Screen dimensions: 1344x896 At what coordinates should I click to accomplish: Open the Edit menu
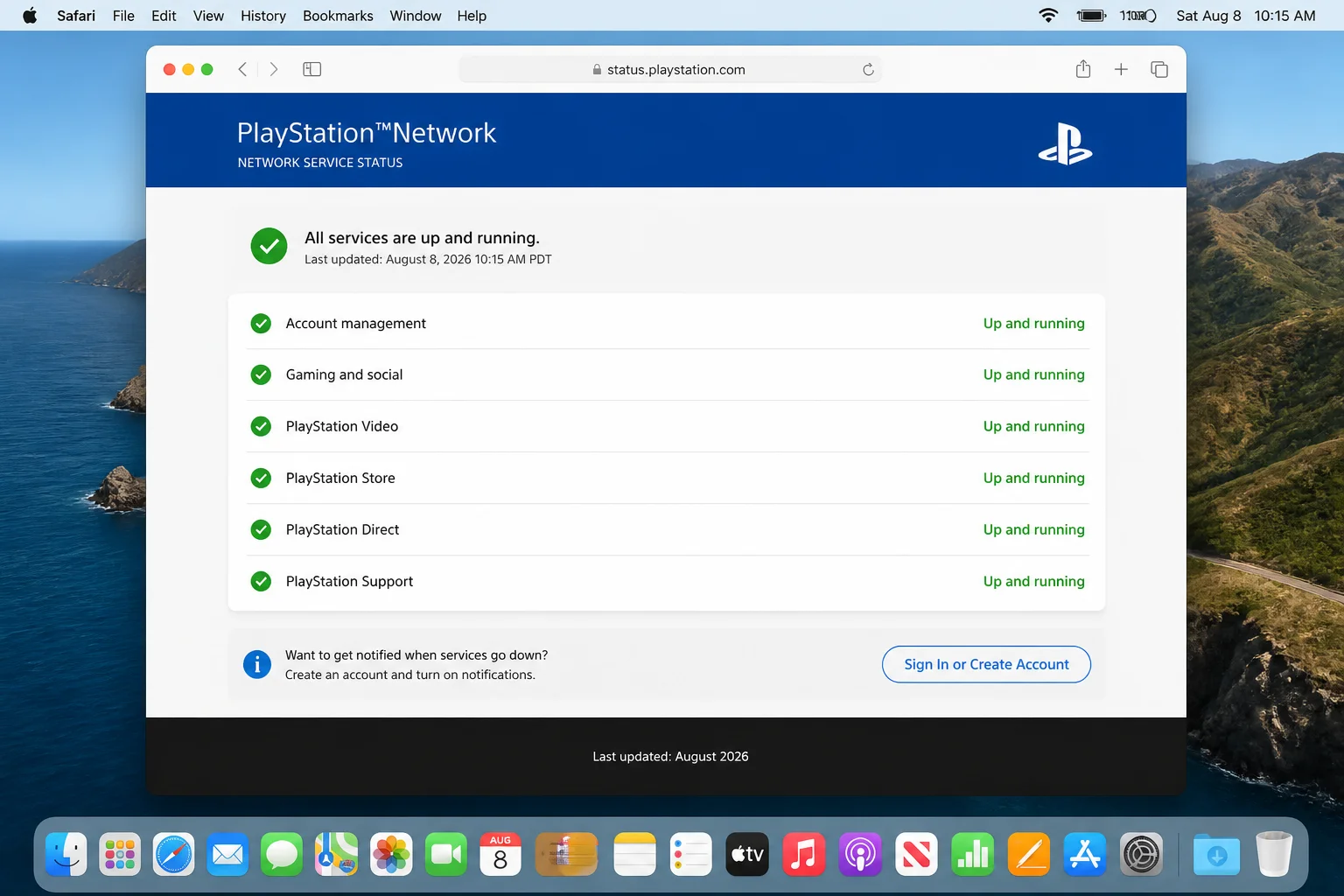click(164, 16)
